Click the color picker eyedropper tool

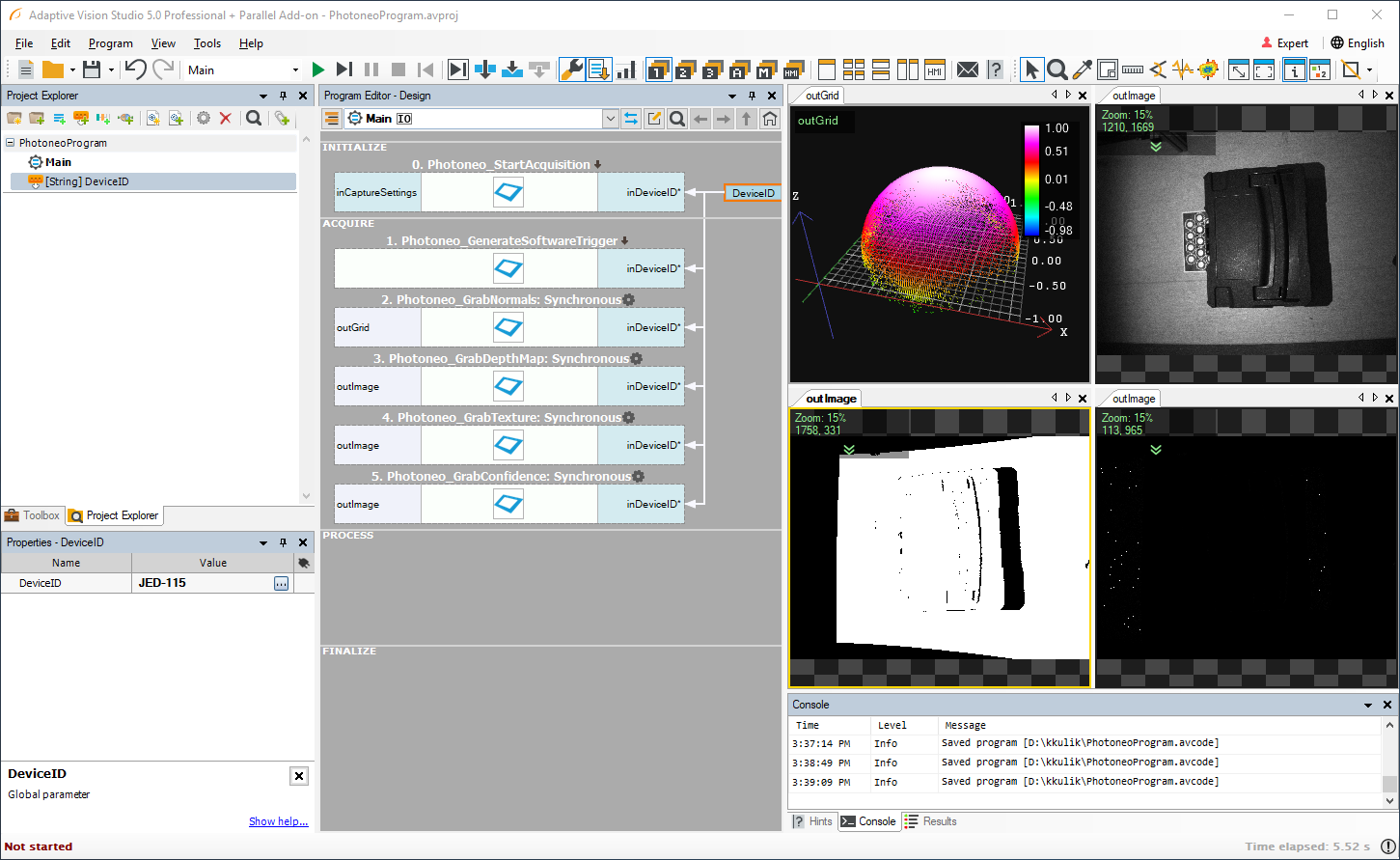coord(1083,69)
